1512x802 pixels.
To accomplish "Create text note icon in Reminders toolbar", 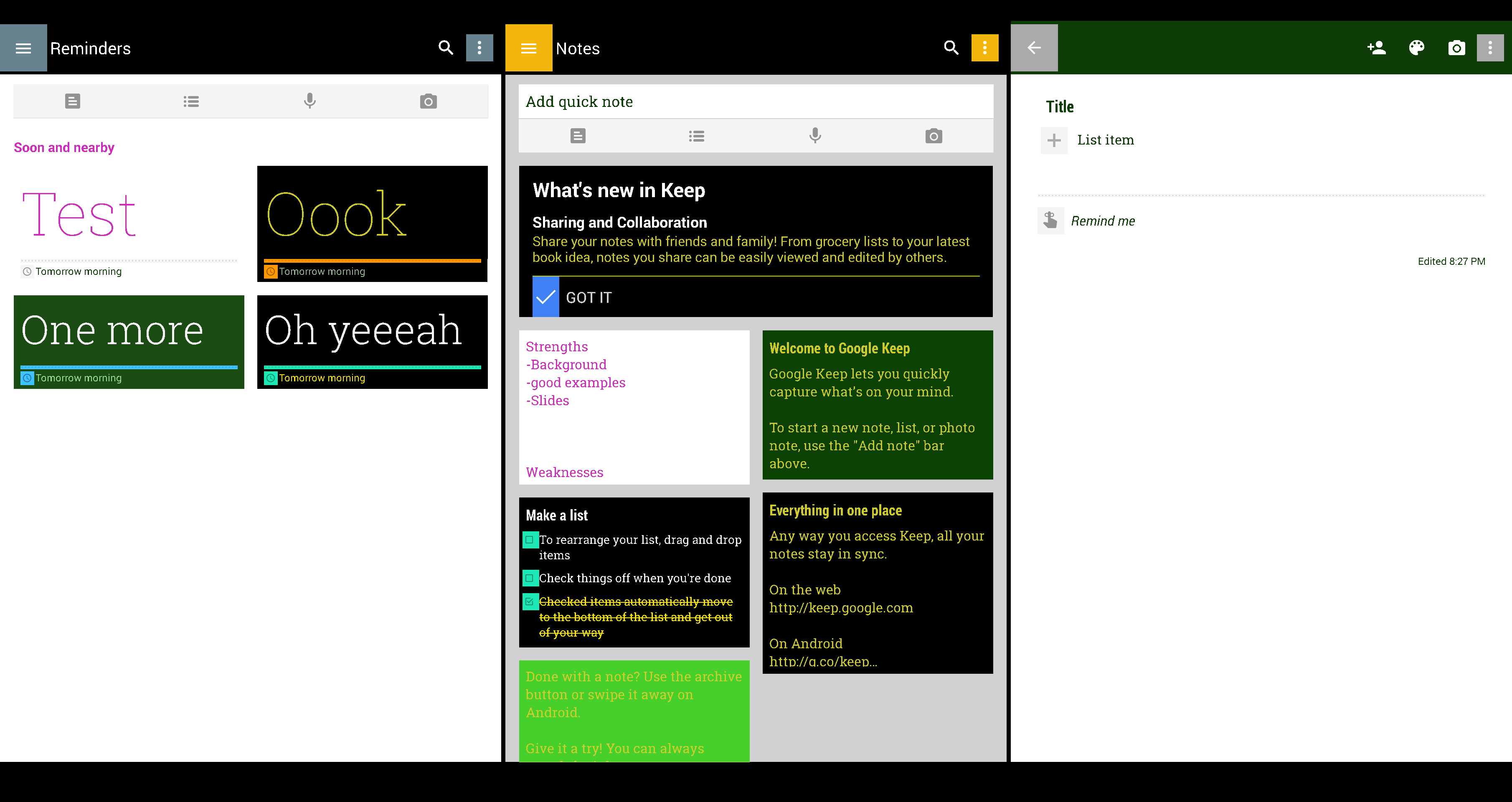I will click(x=73, y=101).
